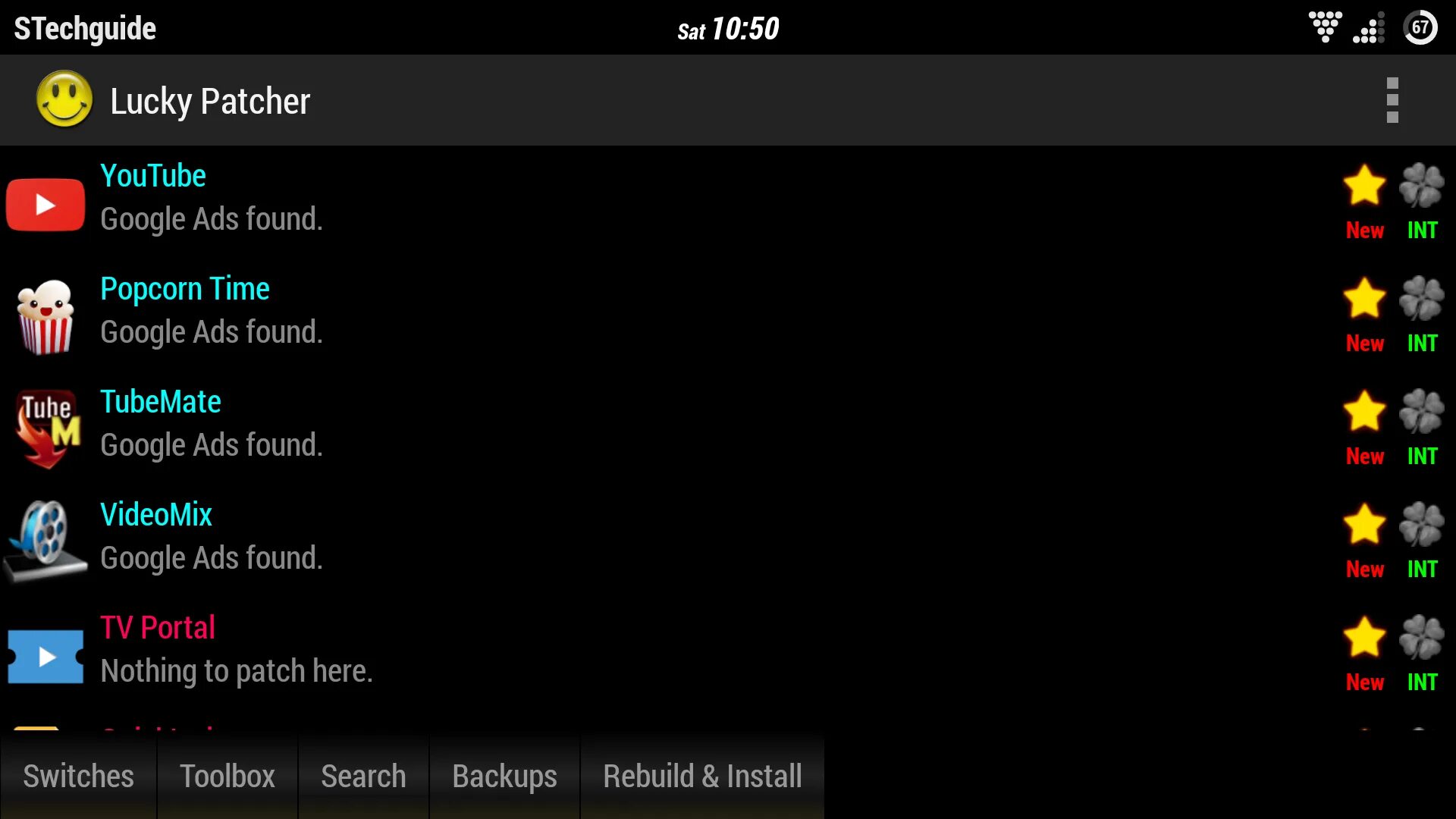
Task: Open three-dot overflow menu
Action: pos(1393,99)
